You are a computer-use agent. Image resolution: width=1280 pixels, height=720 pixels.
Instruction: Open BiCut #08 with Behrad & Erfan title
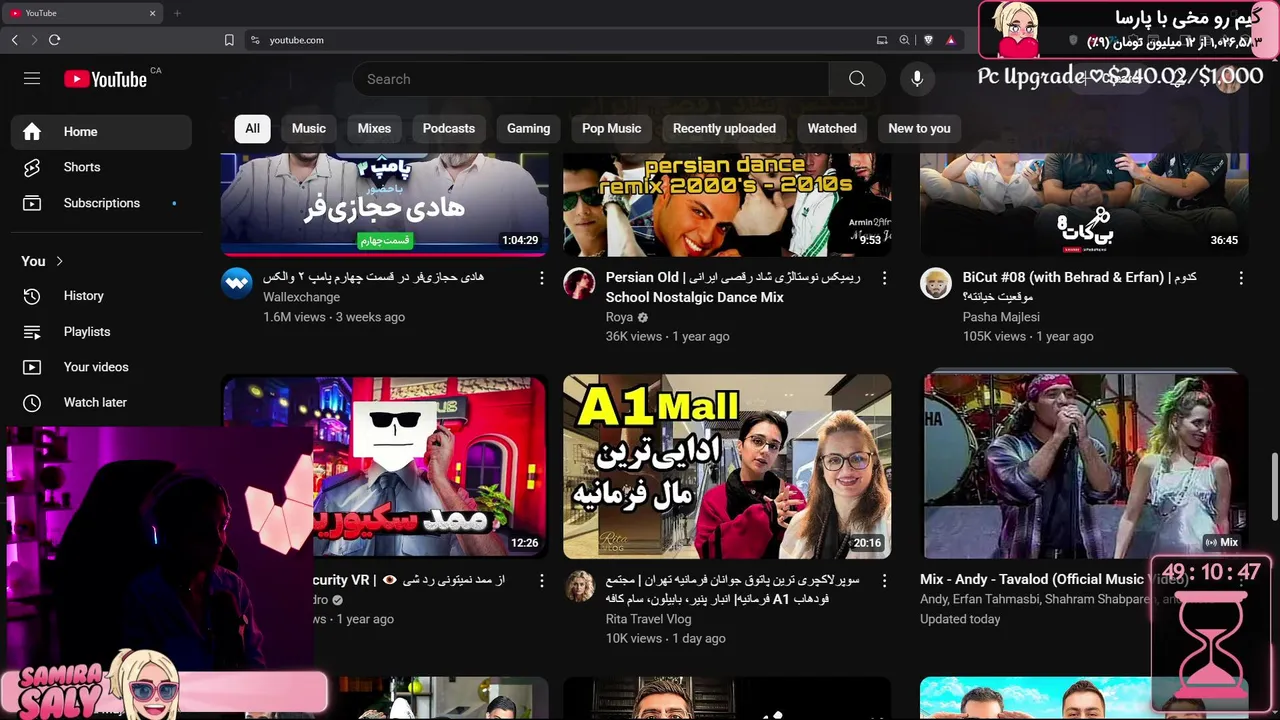(1080, 287)
